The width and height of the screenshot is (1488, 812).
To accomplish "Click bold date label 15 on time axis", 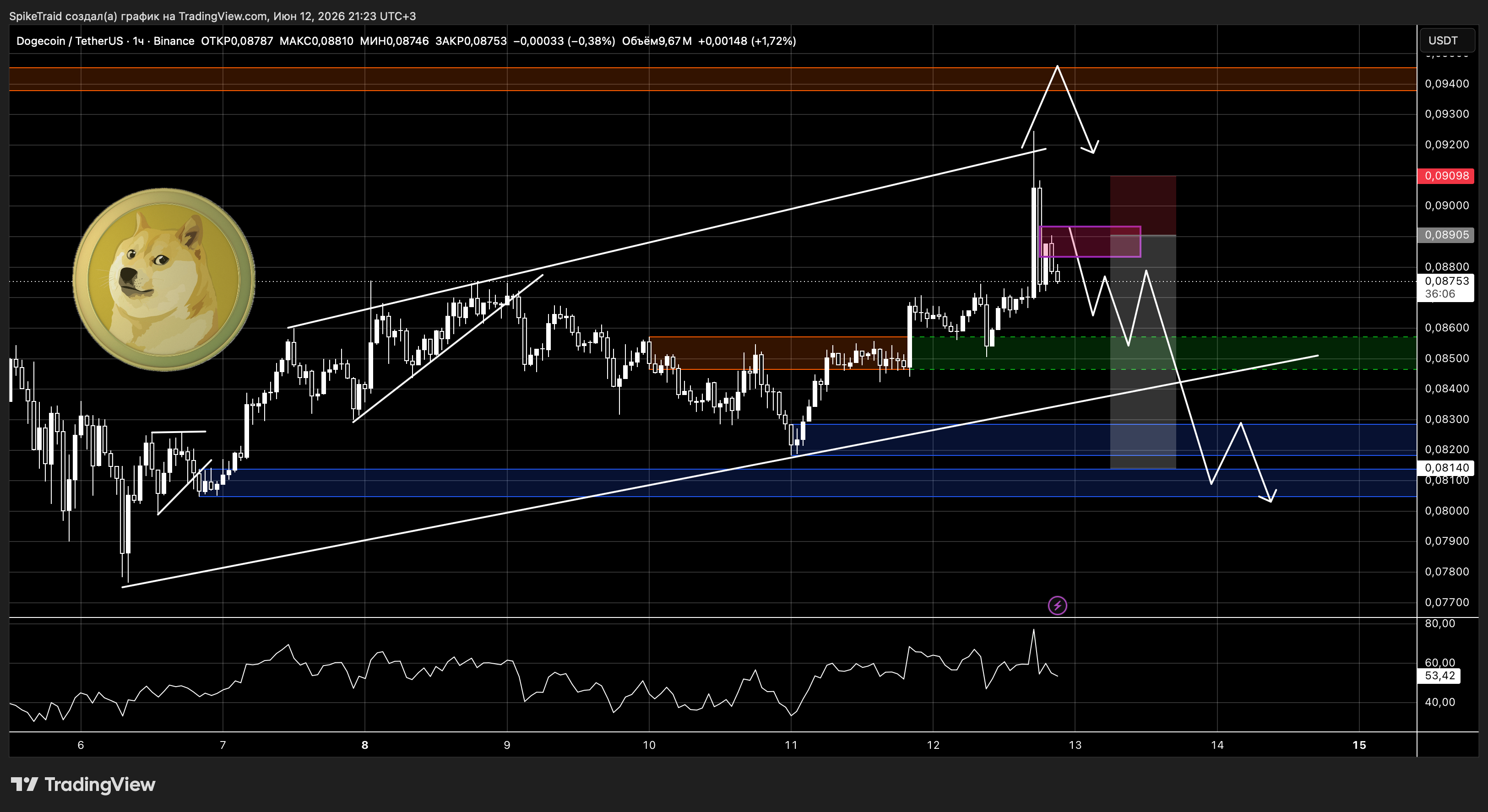I will pyautogui.click(x=1359, y=745).
